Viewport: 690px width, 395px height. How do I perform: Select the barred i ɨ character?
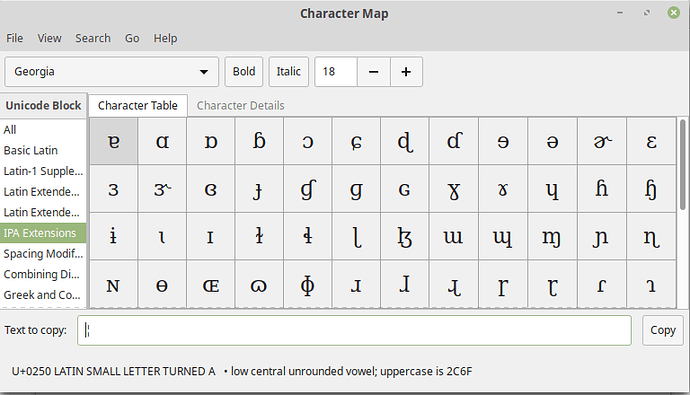pos(114,237)
